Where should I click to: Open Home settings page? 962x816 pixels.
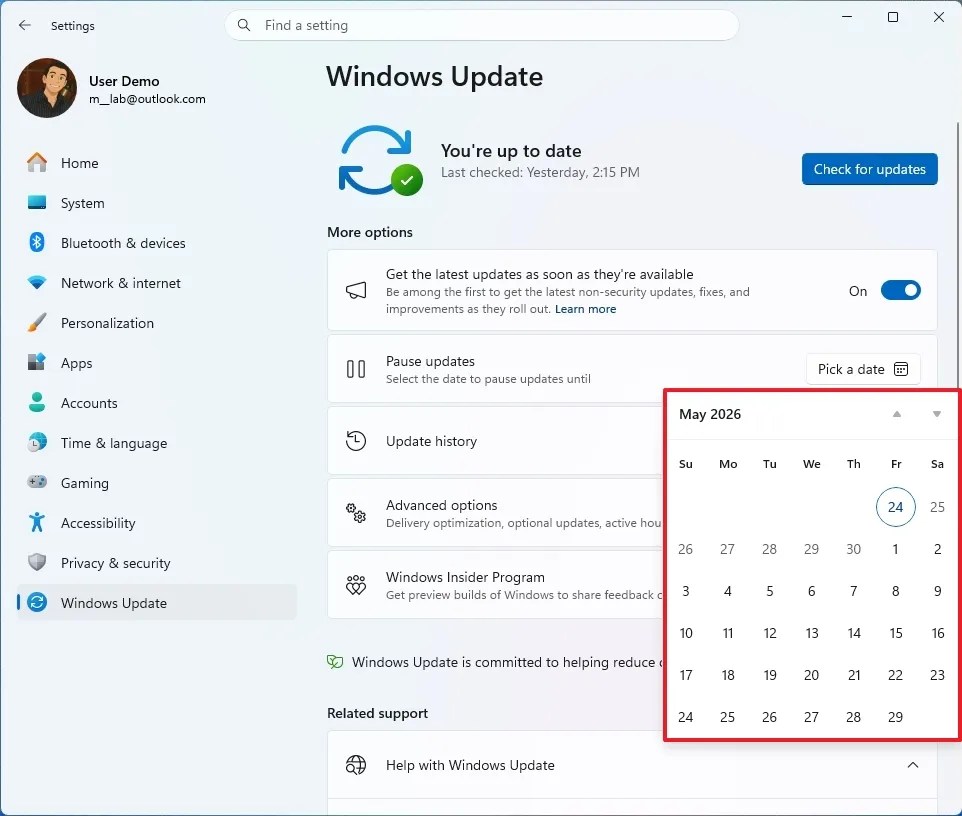156,163
